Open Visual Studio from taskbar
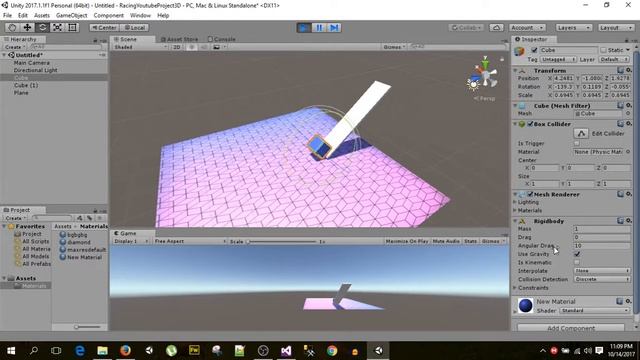Viewport: 640px width, 360px height. pos(286,350)
